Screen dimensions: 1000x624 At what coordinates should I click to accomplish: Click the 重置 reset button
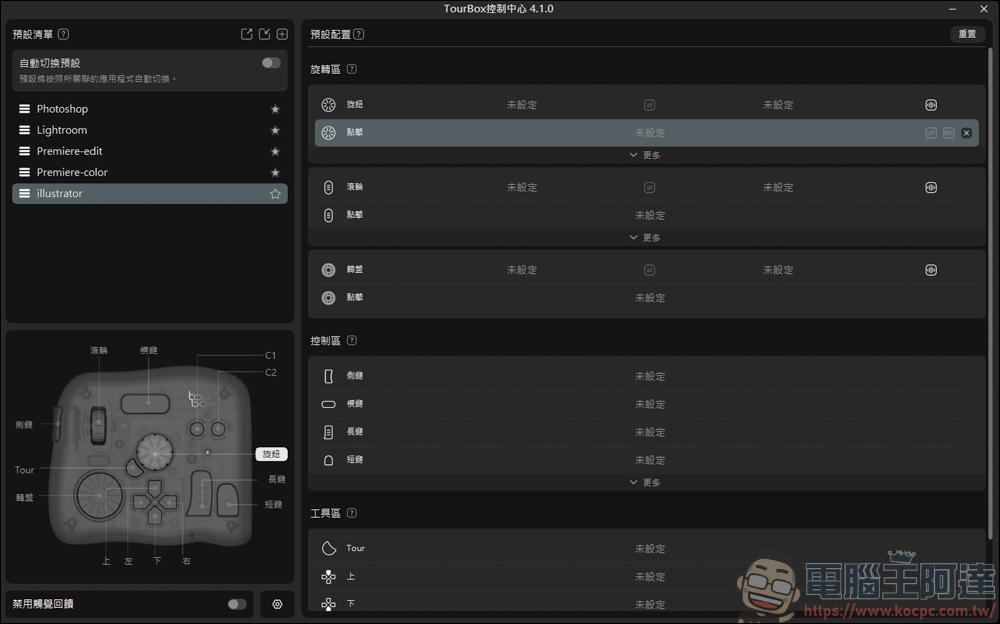[967, 34]
